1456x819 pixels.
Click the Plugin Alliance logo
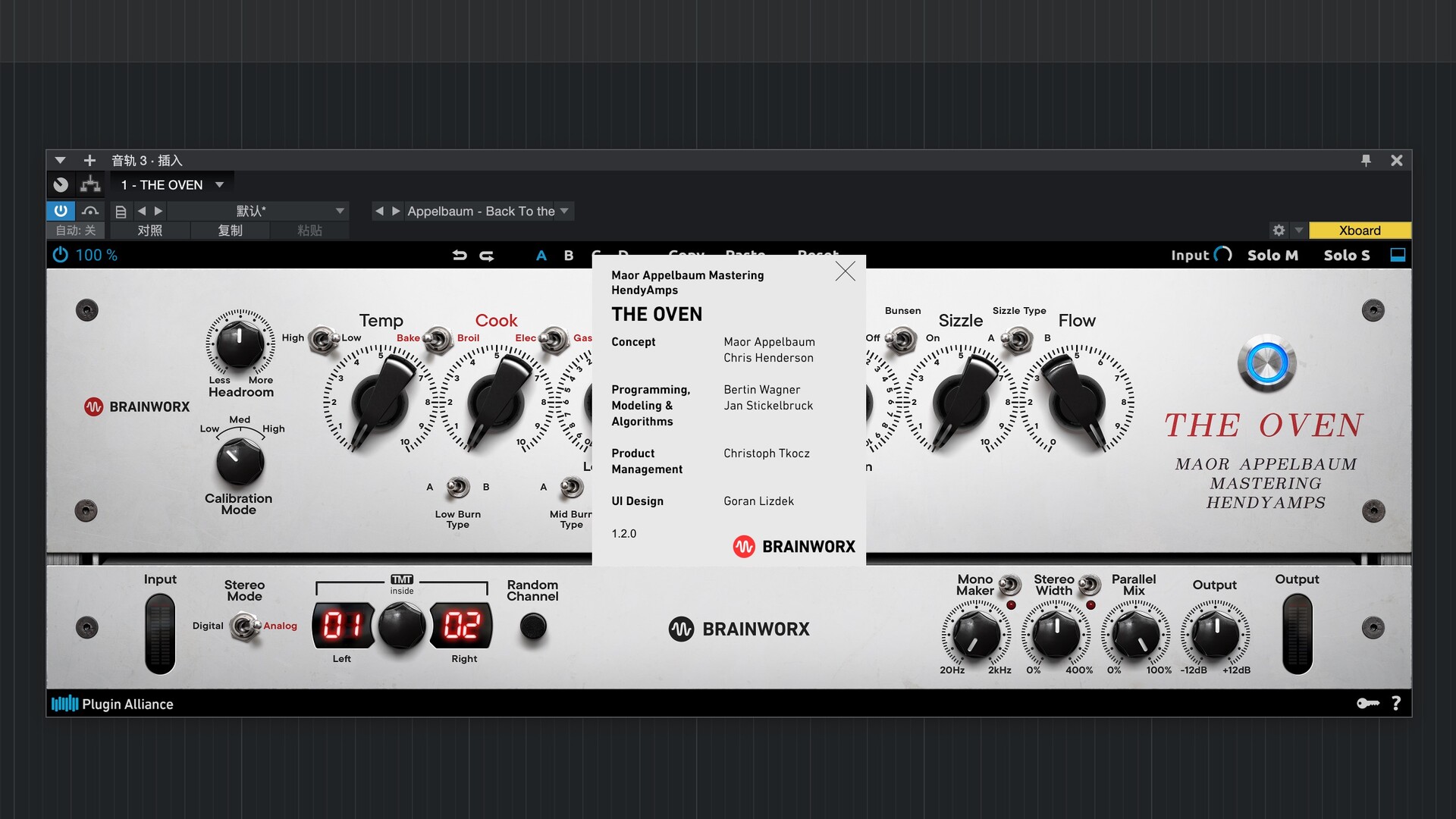coord(112,704)
